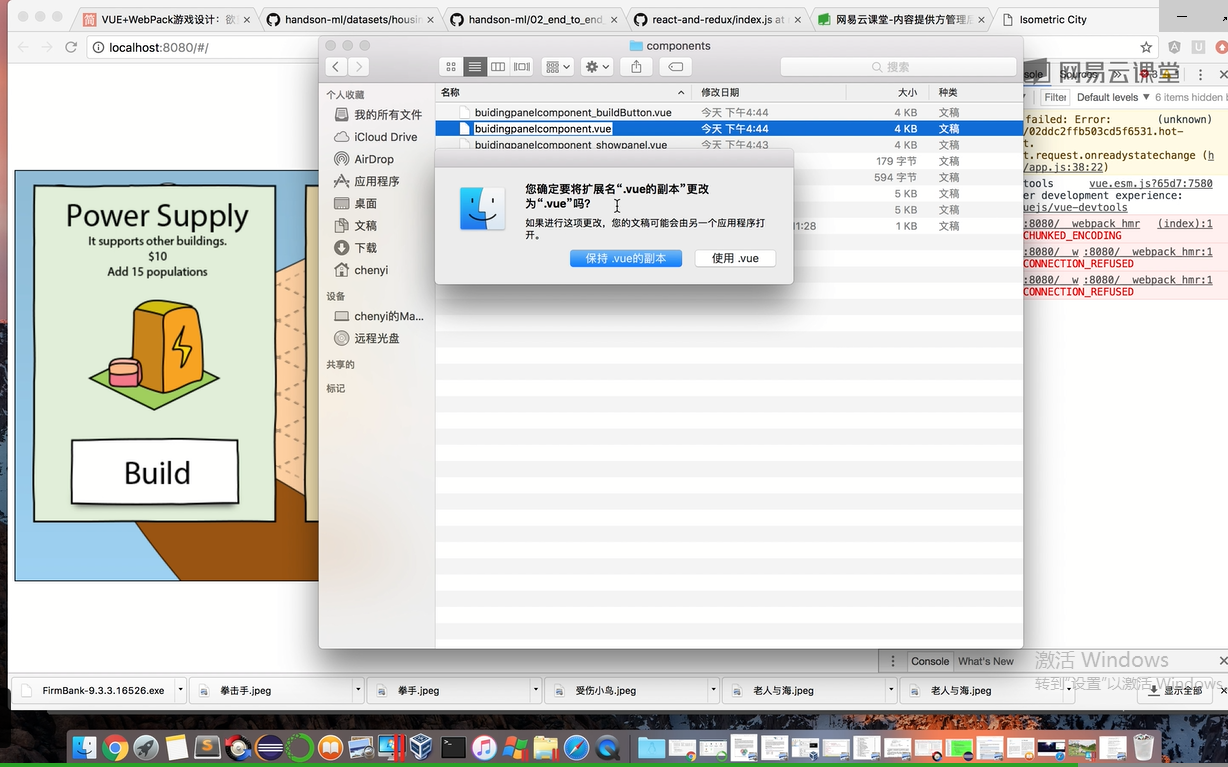Open Terminal from the Dock
Viewport: 1228px width, 767px height.
(x=453, y=747)
